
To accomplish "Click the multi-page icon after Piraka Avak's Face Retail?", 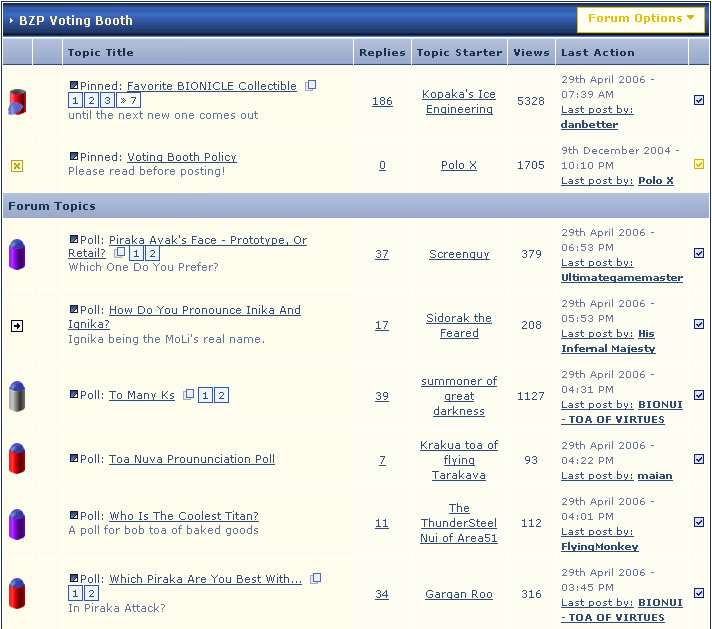I will coord(119,253).
